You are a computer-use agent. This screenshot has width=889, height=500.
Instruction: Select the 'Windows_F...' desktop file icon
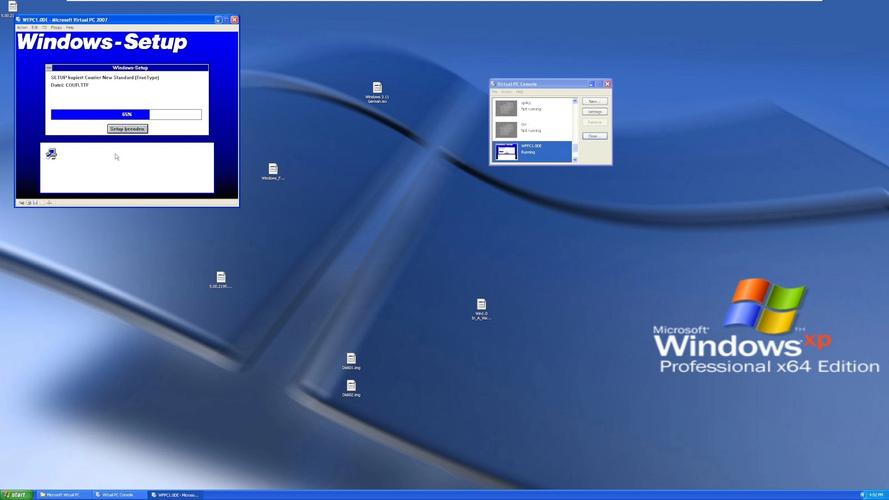click(x=273, y=171)
